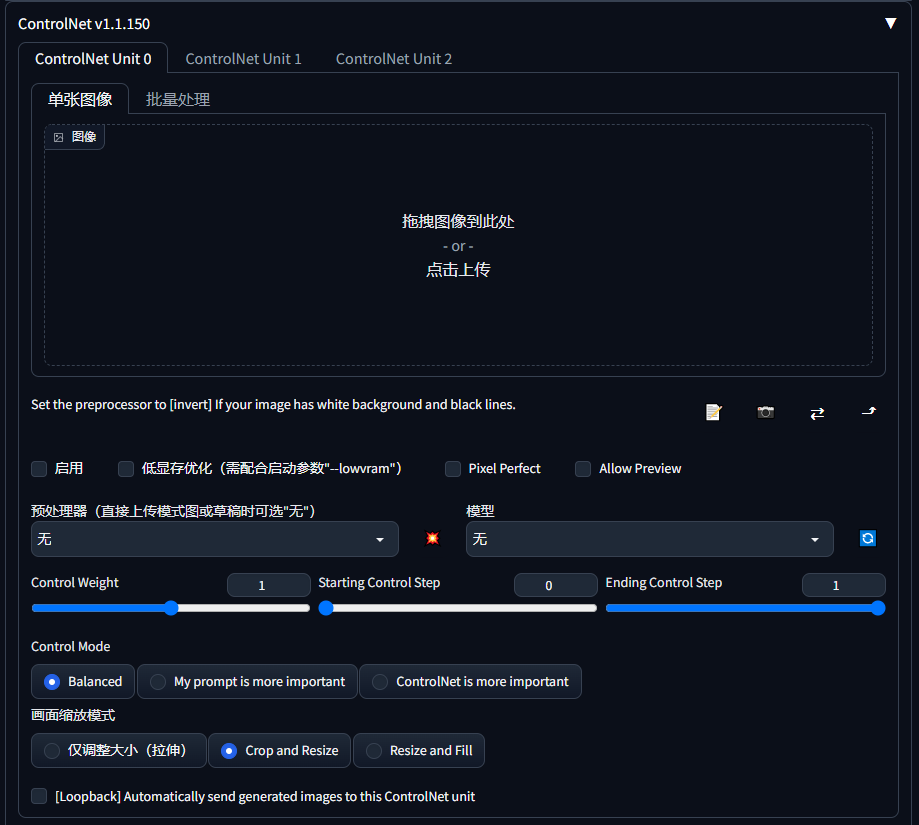Image resolution: width=919 pixels, height=825 pixels.
Task: Enable the Pixel Perfect checkbox
Action: point(453,469)
